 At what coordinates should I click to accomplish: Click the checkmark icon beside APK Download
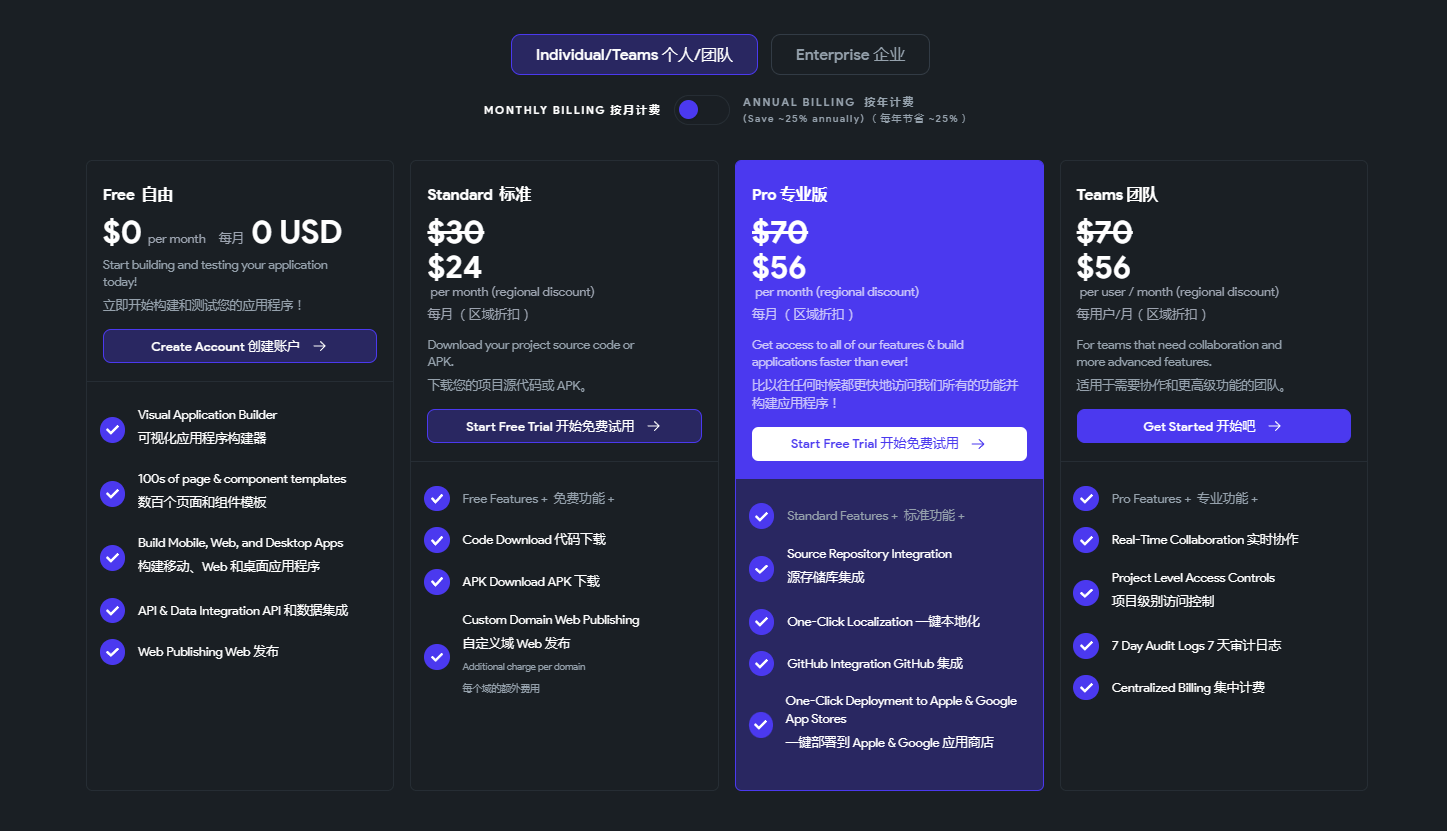(437, 581)
